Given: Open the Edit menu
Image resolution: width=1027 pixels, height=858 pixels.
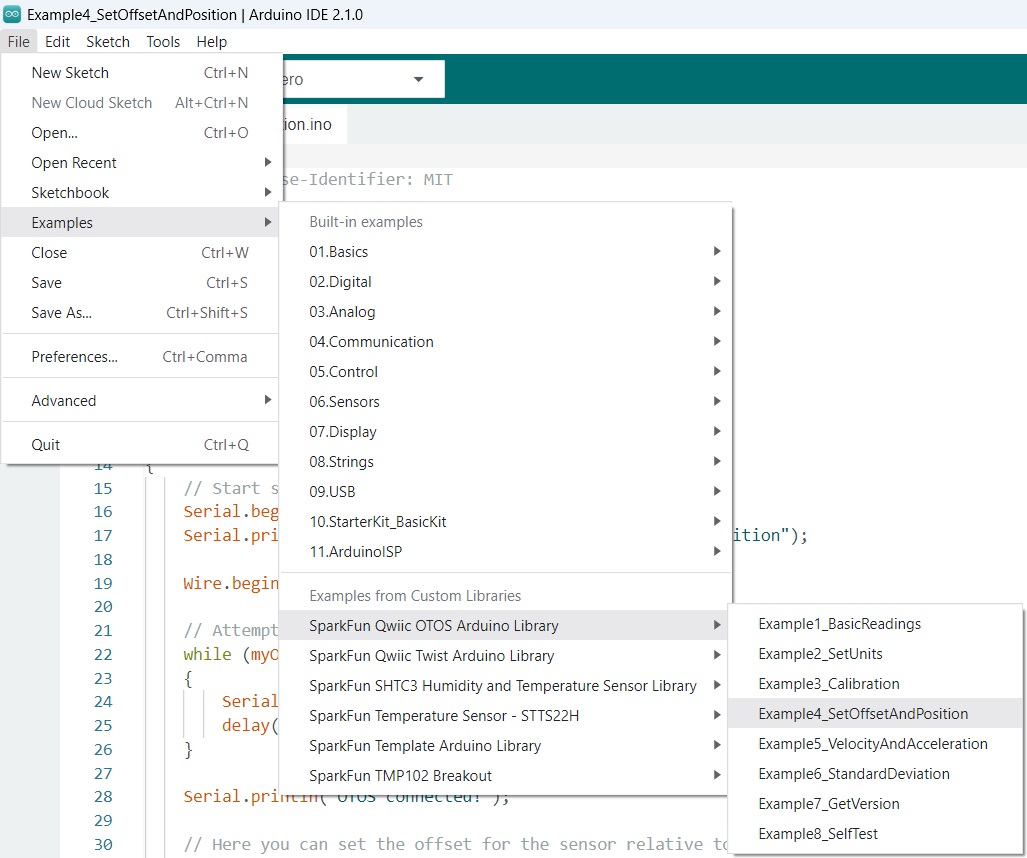Looking at the screenshot, I should [x=57, y=42].
